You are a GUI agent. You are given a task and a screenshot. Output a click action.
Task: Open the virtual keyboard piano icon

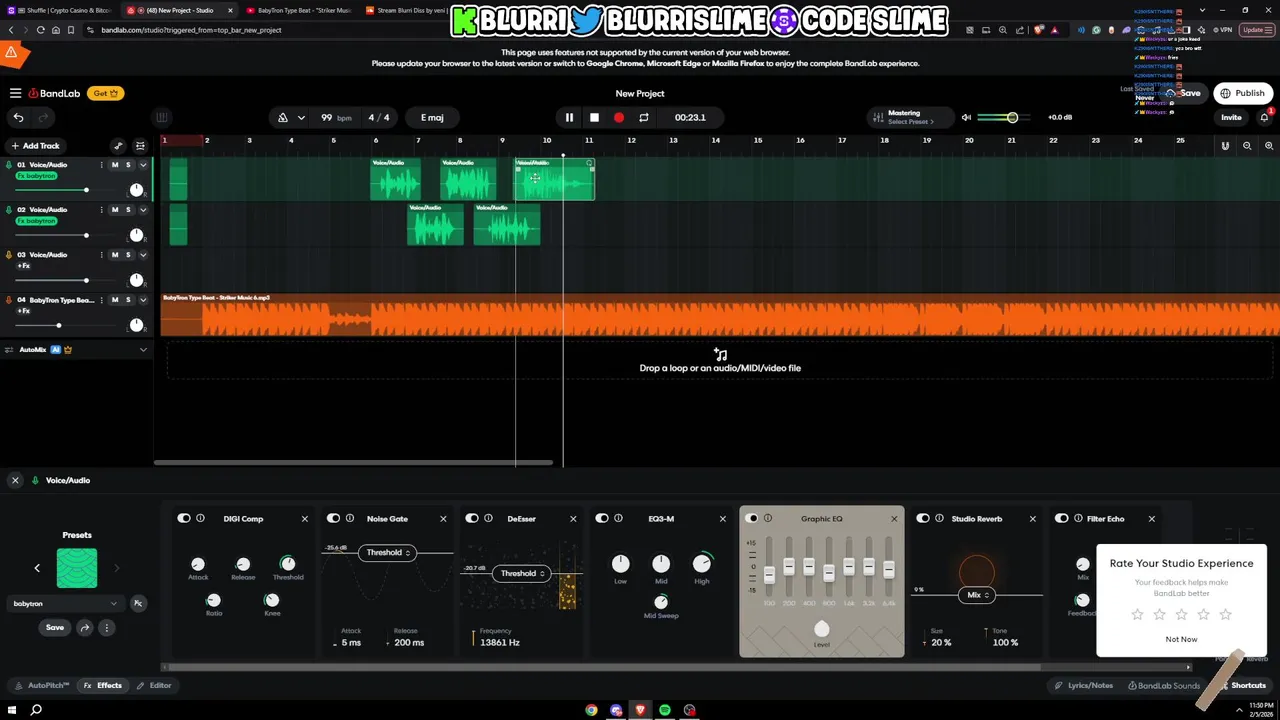coord(161,117)
